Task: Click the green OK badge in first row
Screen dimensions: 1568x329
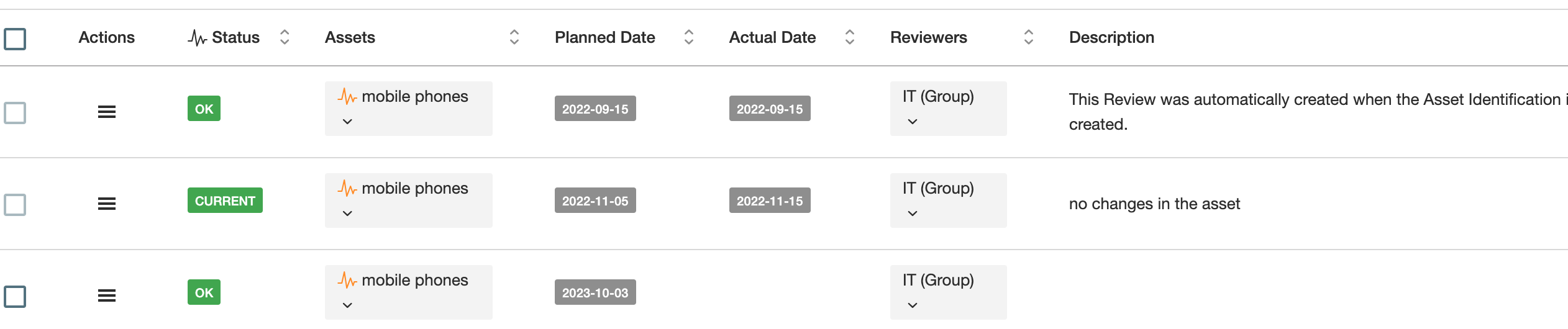Action: pos(204,109)
